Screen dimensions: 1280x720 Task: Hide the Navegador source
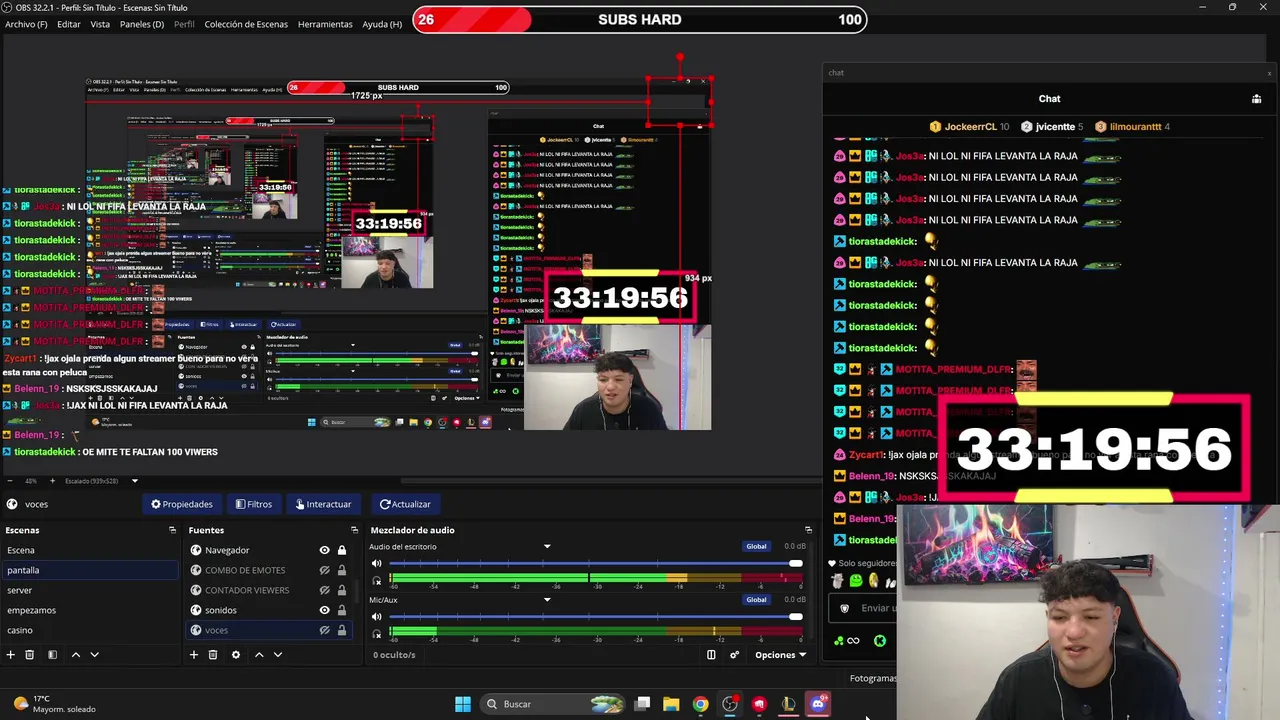pyautogui.click(x=324, y=550)
